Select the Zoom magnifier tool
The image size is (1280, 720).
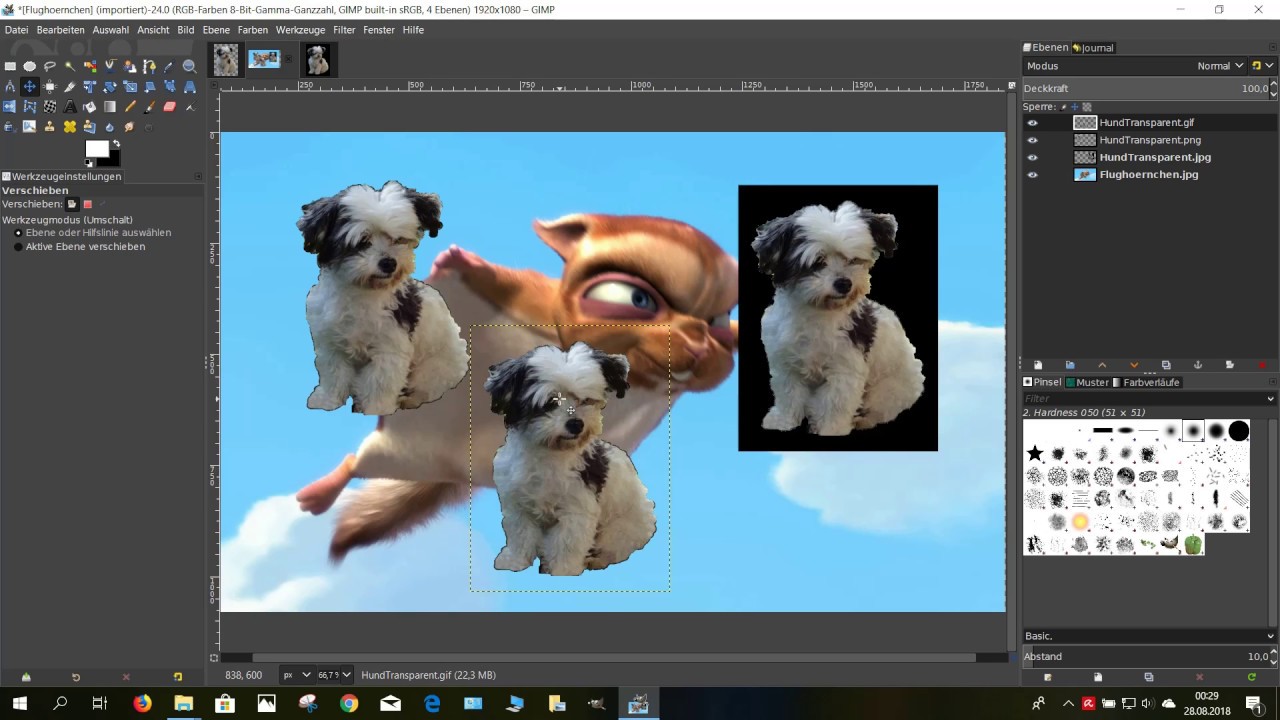pos(190,67)
